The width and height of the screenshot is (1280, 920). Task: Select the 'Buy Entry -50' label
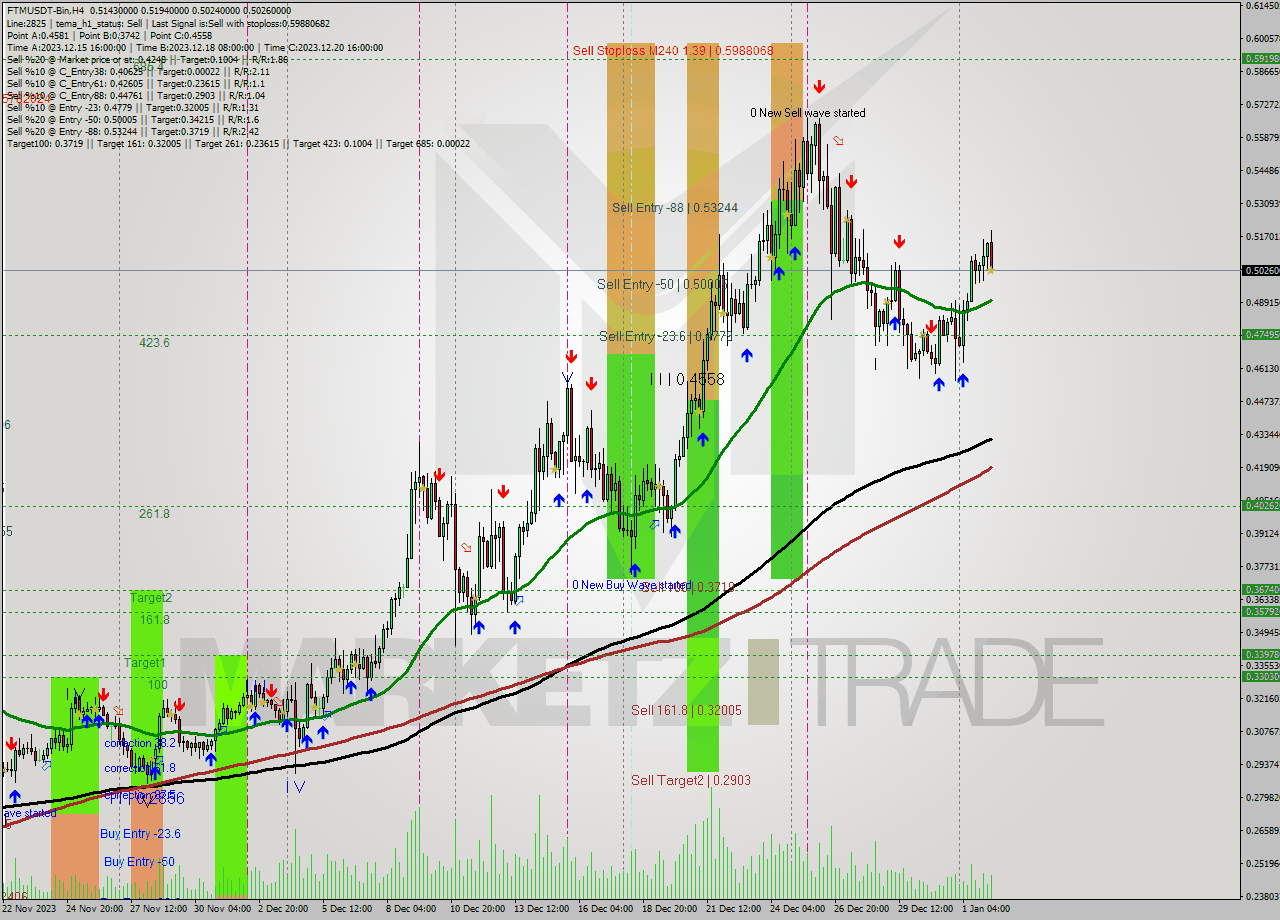pyautogui.click(x=139, y=861)
